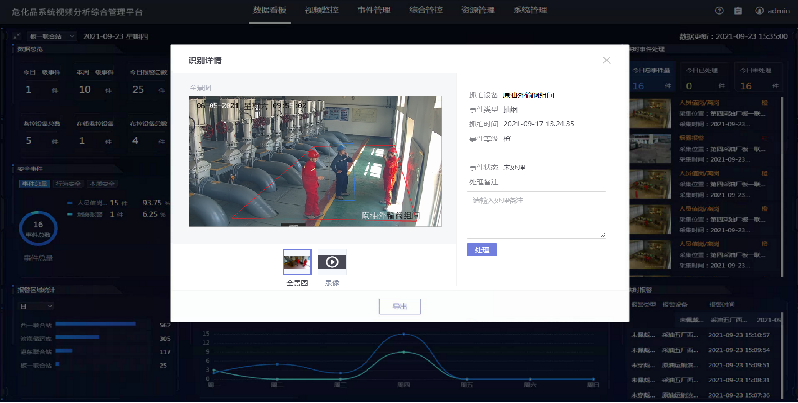The height and width of the screenshot is (403, 798).
Task: Click the admin user avatar icon
Action: coord(757,10)
